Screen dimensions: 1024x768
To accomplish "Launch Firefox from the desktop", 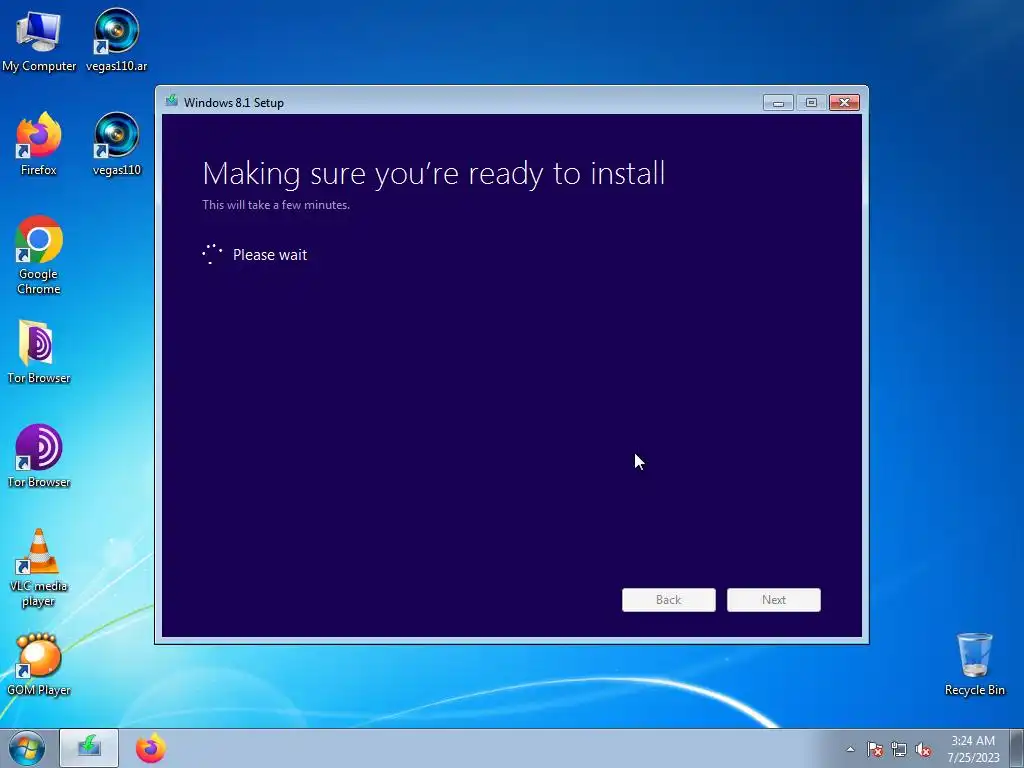I will point(39,144).
